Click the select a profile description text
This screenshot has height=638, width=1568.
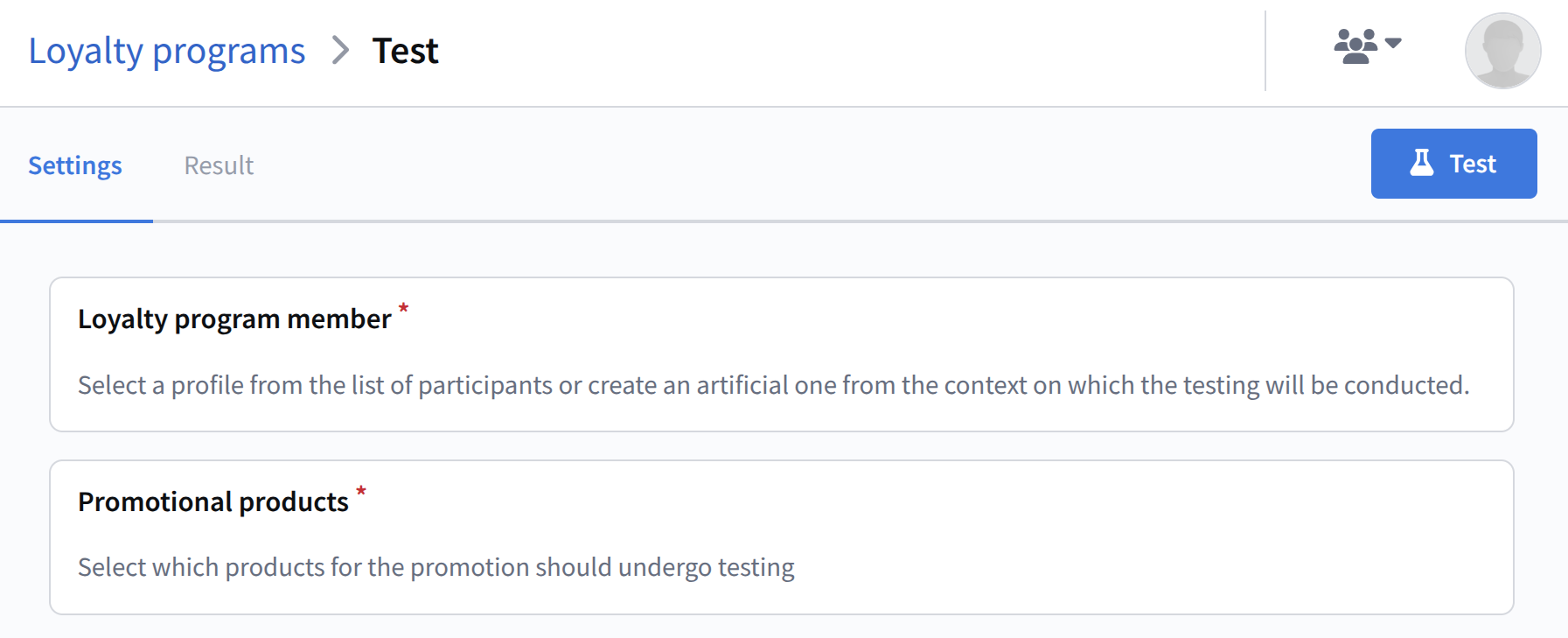point(773,385)
